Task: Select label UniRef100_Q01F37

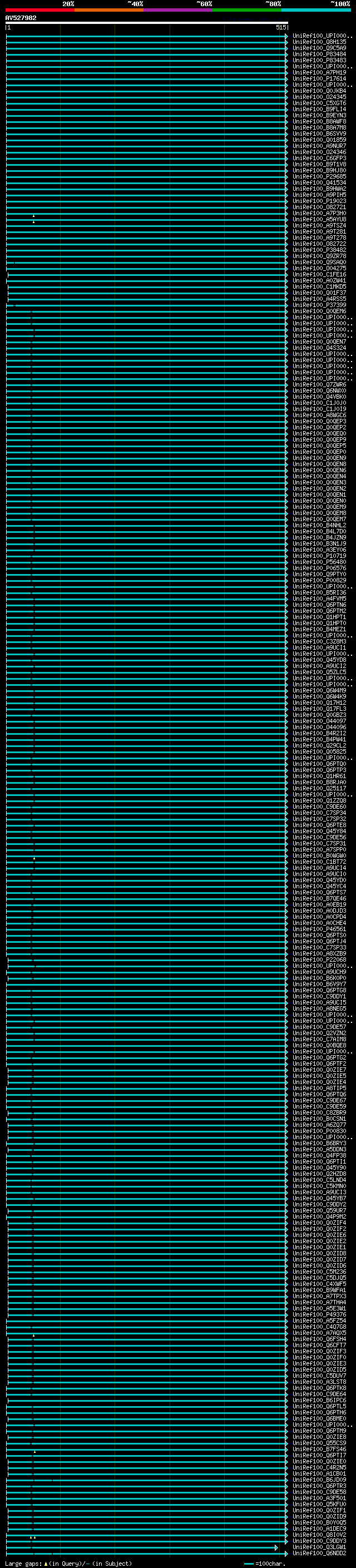Action: click(x=319, y=293)
